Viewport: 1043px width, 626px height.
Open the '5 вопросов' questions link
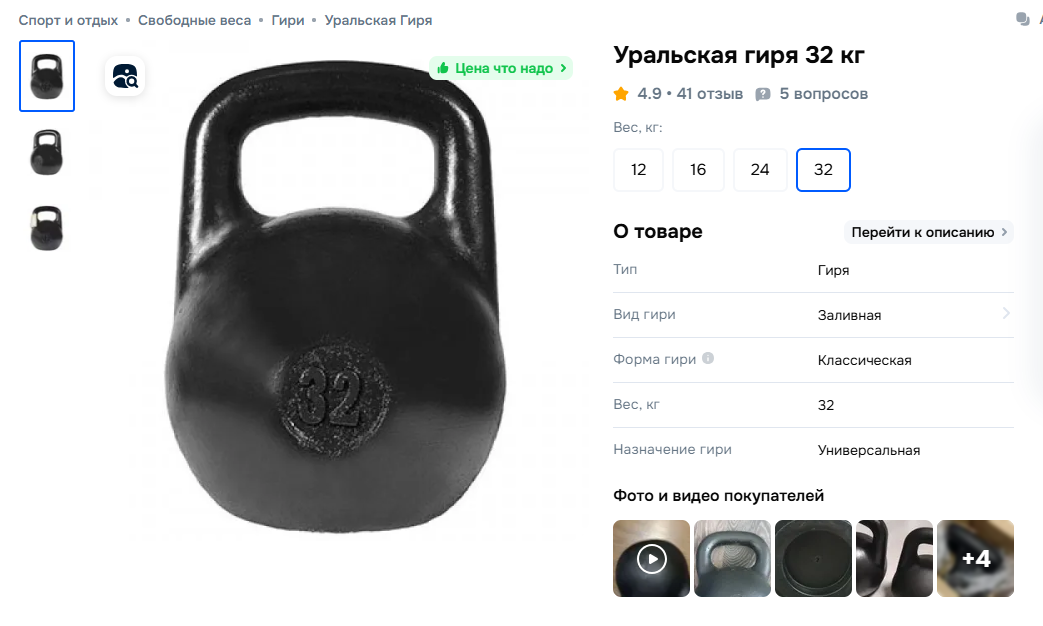823,94
